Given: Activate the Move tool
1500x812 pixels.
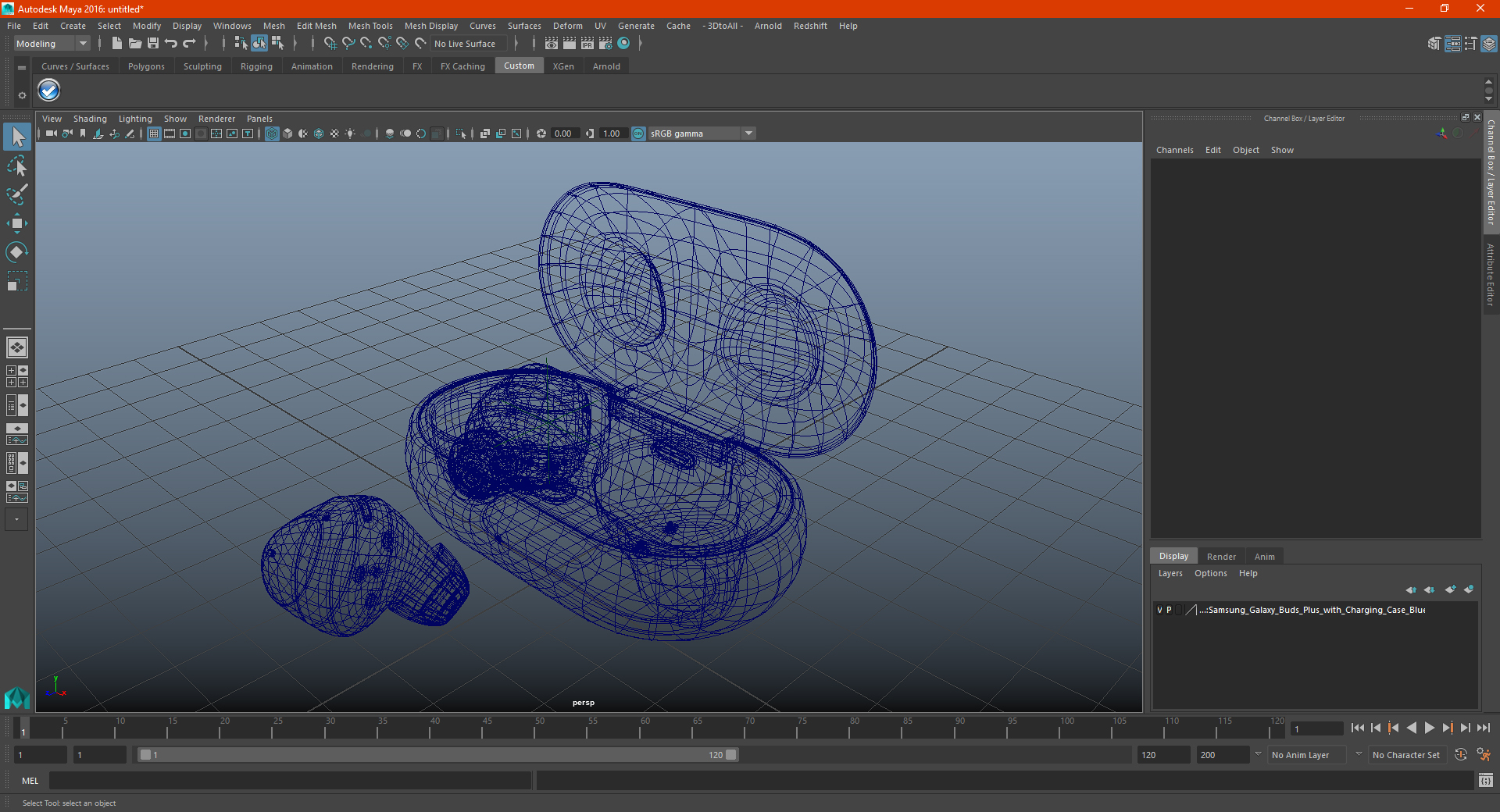Looking at the screenshot, I should (x=17, y=223).
